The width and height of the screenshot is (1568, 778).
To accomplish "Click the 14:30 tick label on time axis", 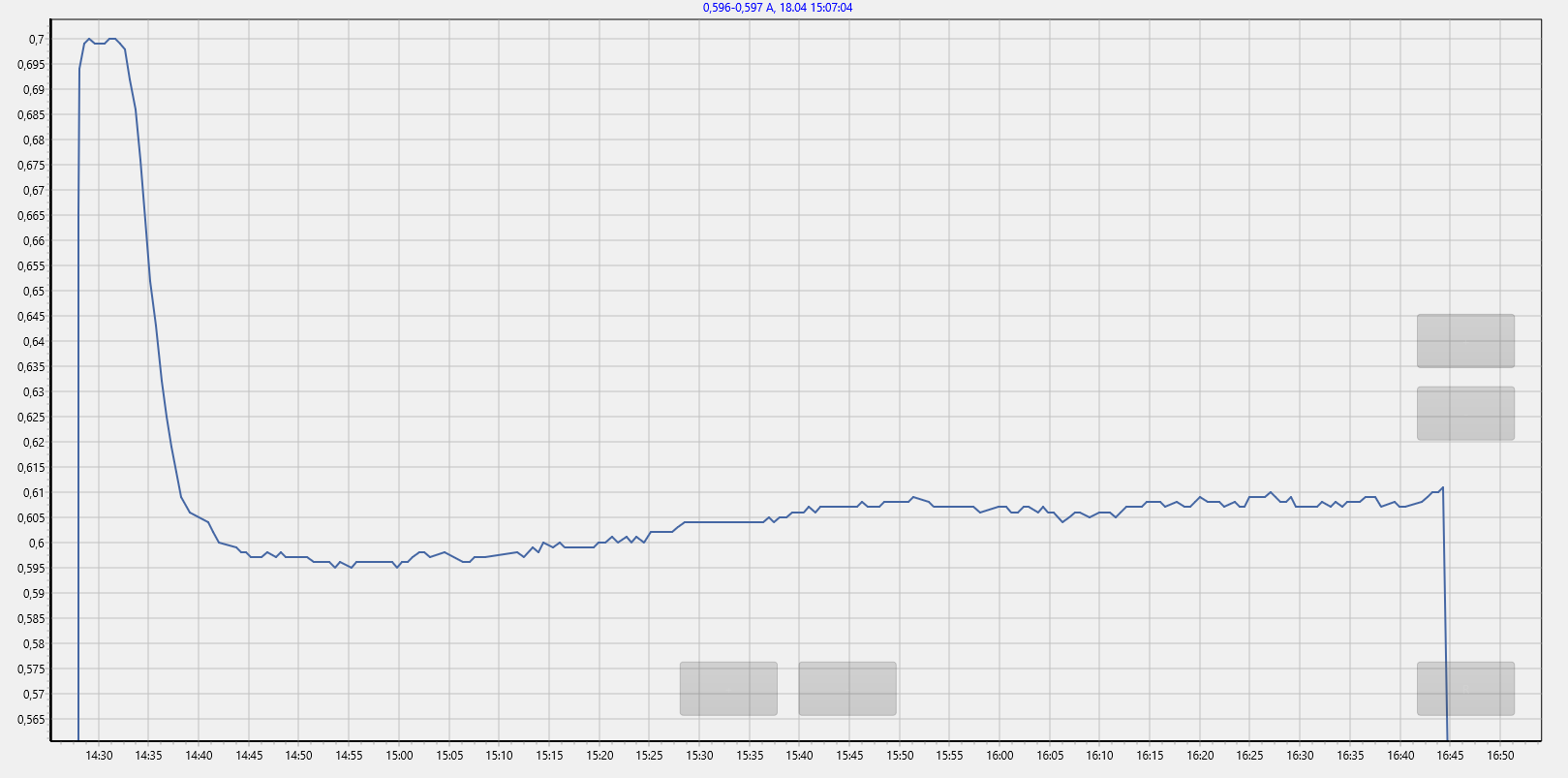I will 99,756.
